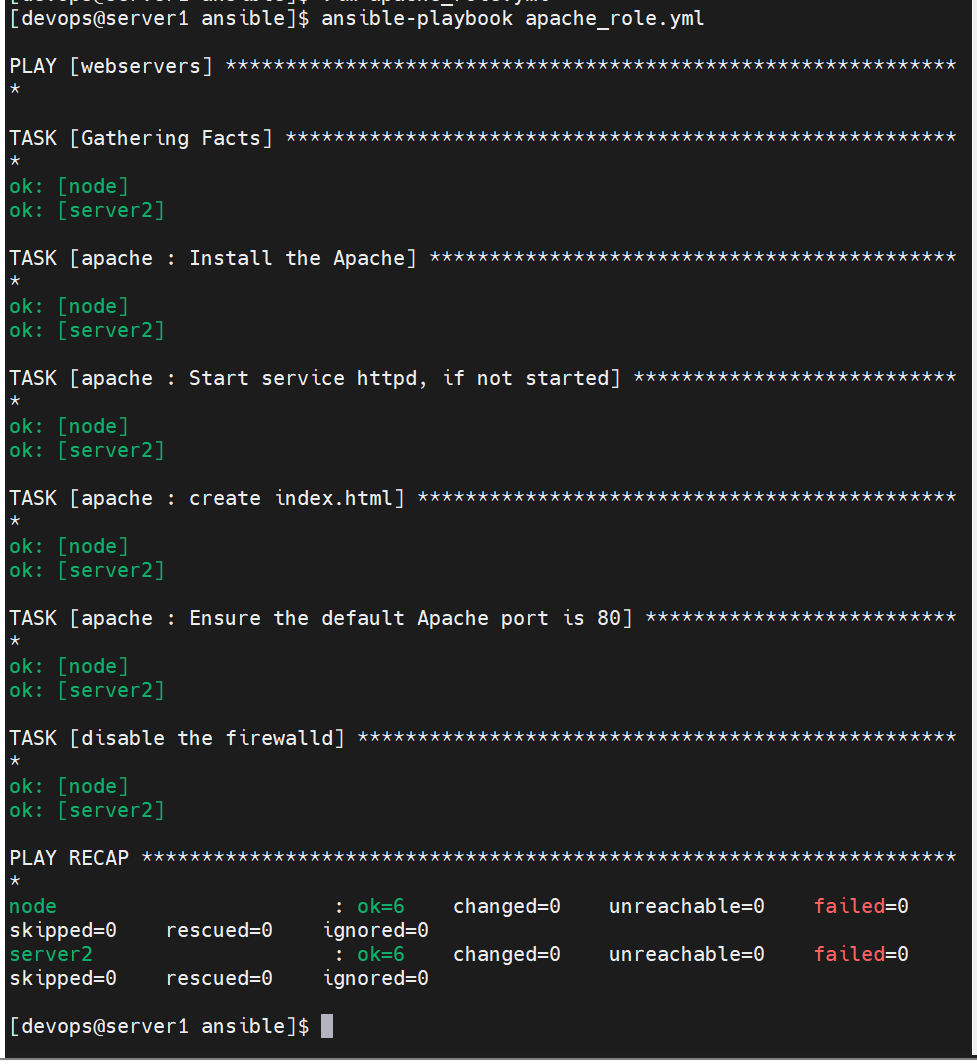Select the TASK [Gathering Facts] line

[x=141, y=138]
